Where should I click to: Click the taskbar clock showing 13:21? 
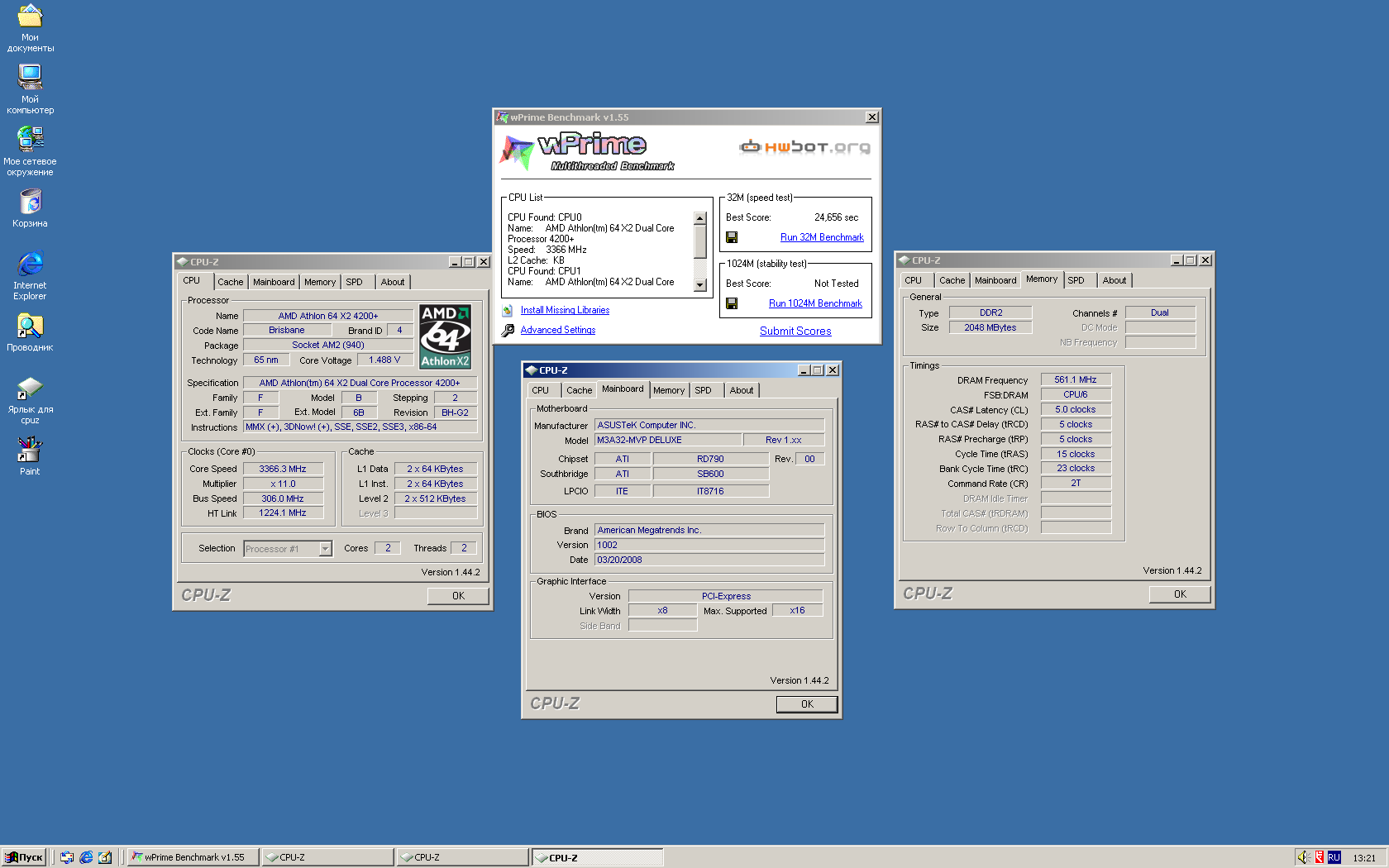pos(1364,858)
